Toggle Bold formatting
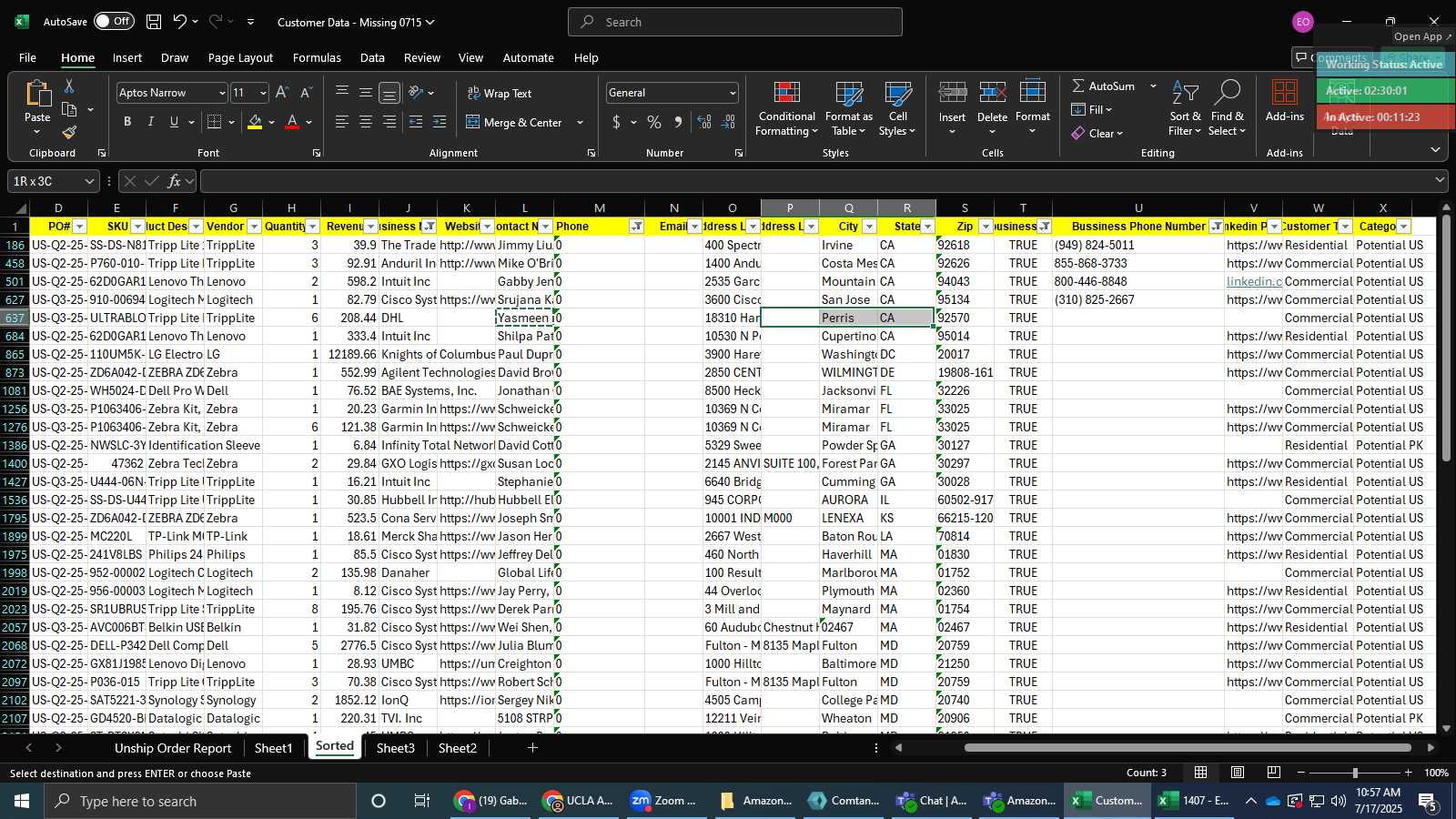The image size is (1456, 819). click(x=127, y=122)
